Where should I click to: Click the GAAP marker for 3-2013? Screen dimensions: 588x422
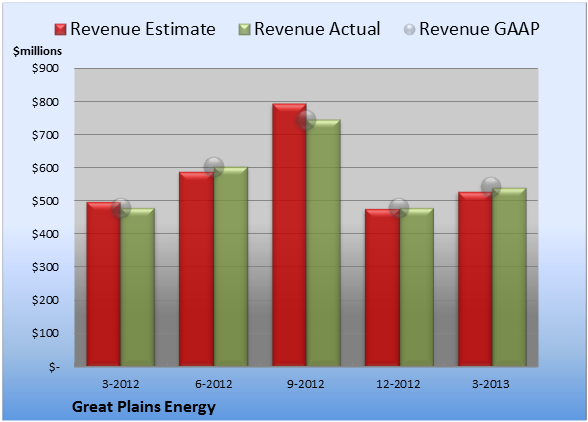click(491, 186)
